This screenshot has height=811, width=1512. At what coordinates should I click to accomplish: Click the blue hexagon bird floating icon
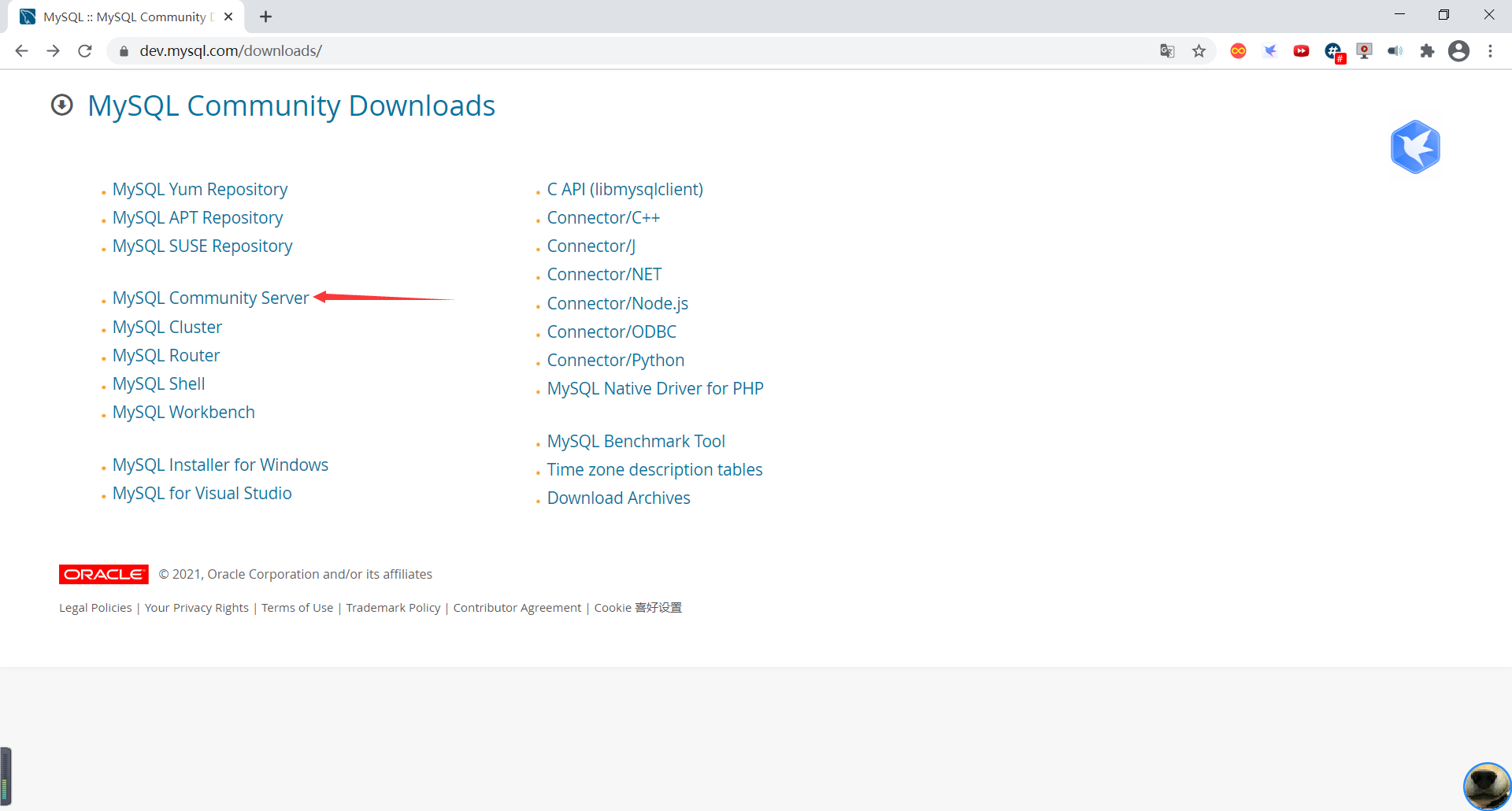(1415, 147)
